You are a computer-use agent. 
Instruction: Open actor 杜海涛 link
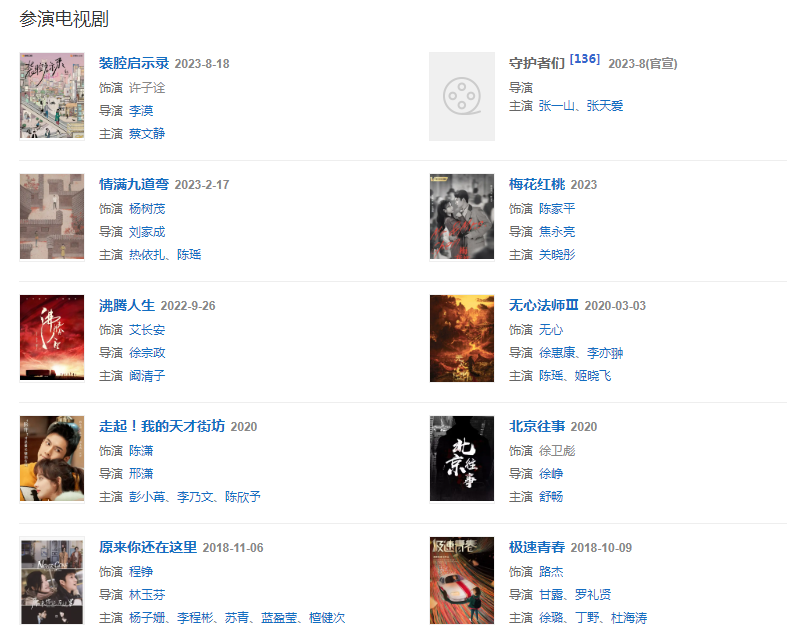coord(629,618)
